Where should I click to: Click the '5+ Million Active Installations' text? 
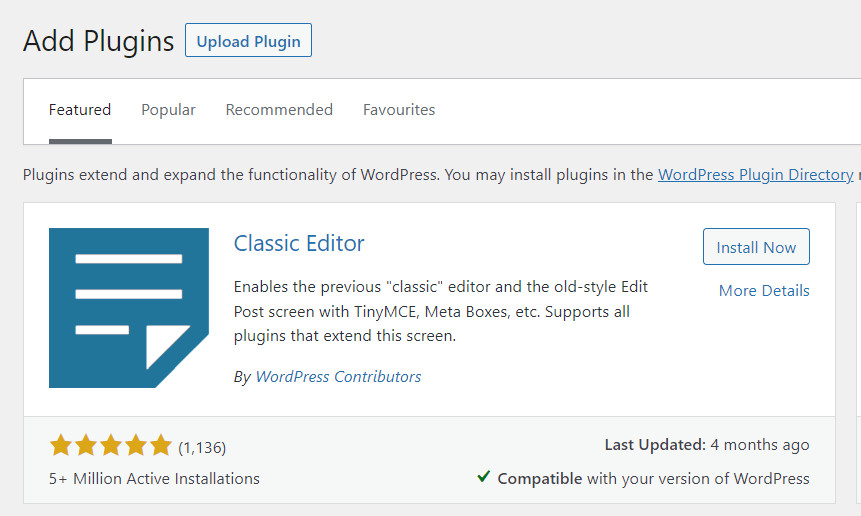pyautogui.click(x=154, y=479)
